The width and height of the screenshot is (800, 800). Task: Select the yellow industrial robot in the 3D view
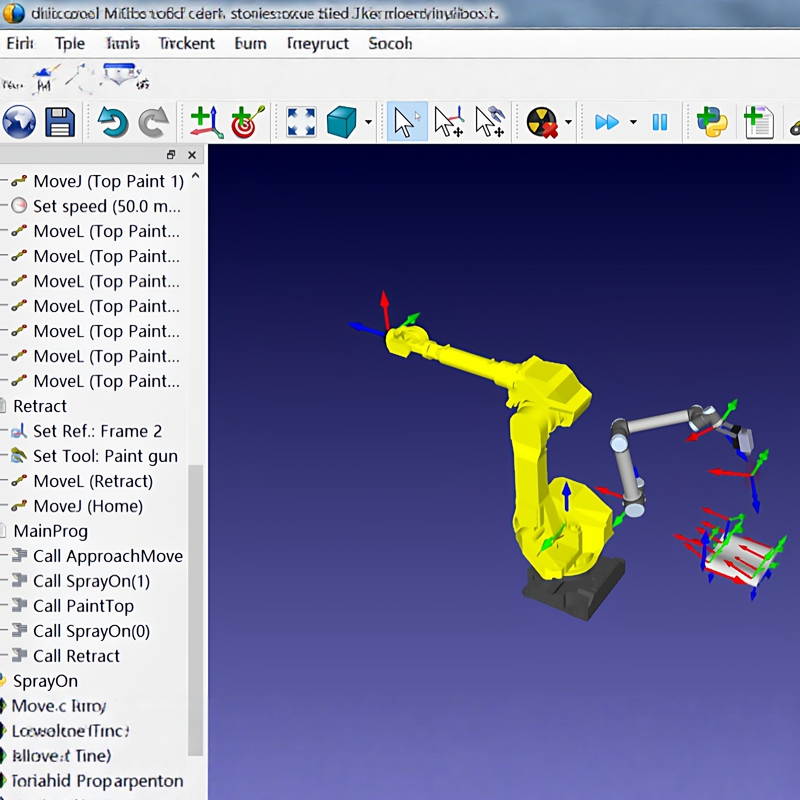[x=531, y=449]
